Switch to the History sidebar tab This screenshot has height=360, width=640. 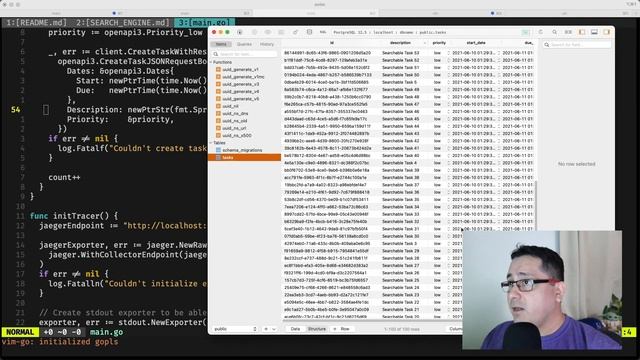267,44
